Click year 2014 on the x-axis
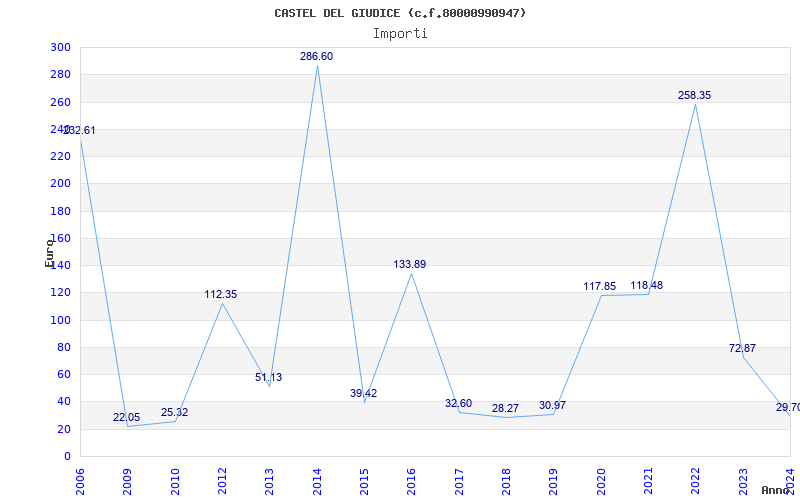 [316, 482]
